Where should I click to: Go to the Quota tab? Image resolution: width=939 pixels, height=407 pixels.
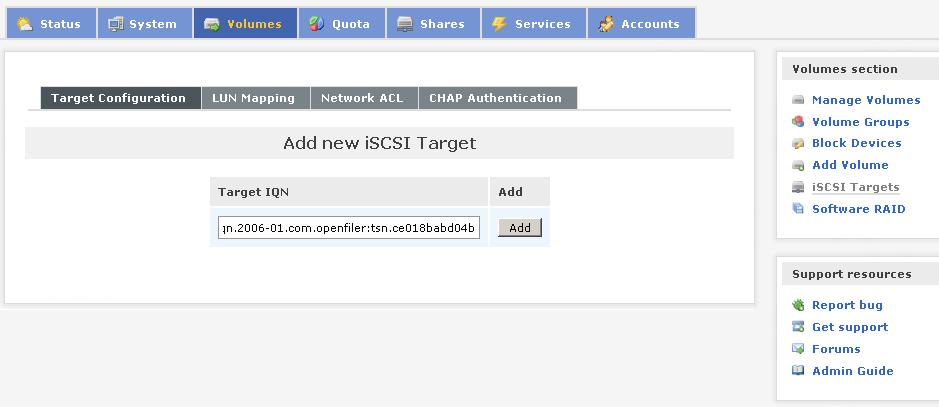coord(341,24)
